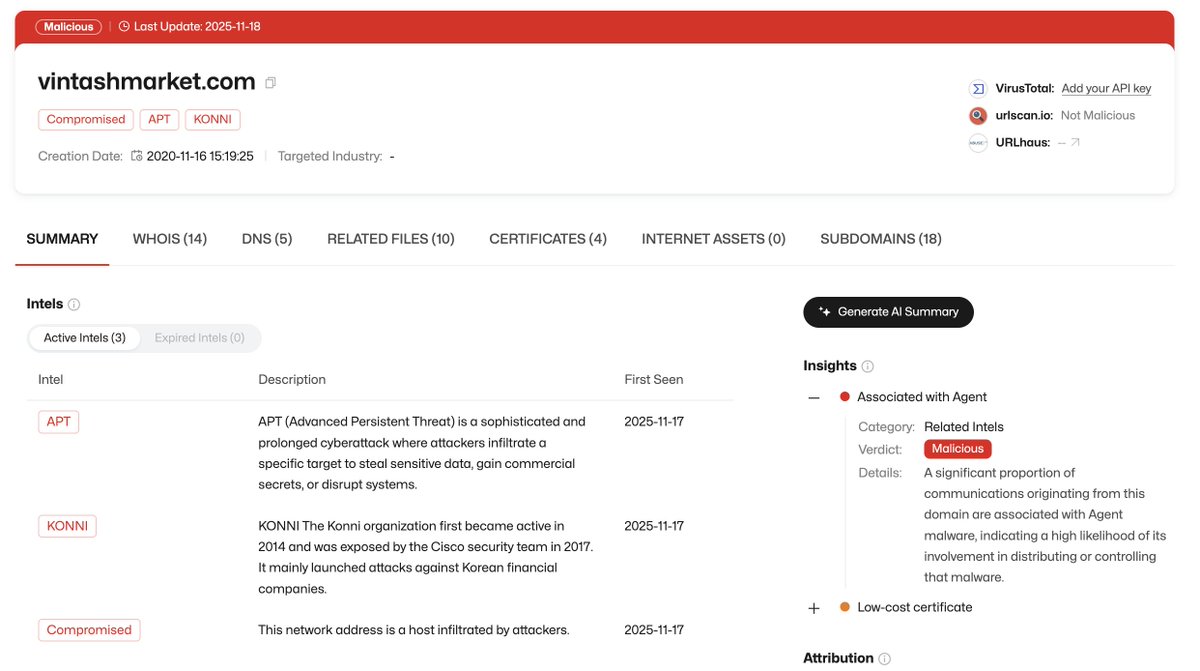
Task: Open Insights info tooltip icon
Action: point(868,366)
